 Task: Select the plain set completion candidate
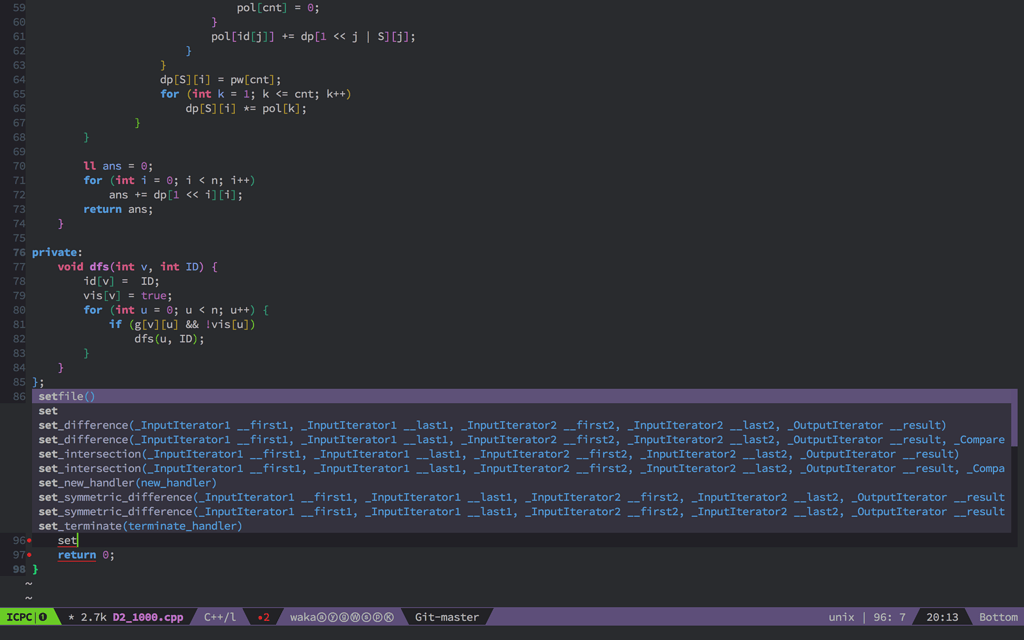(47, 410)
